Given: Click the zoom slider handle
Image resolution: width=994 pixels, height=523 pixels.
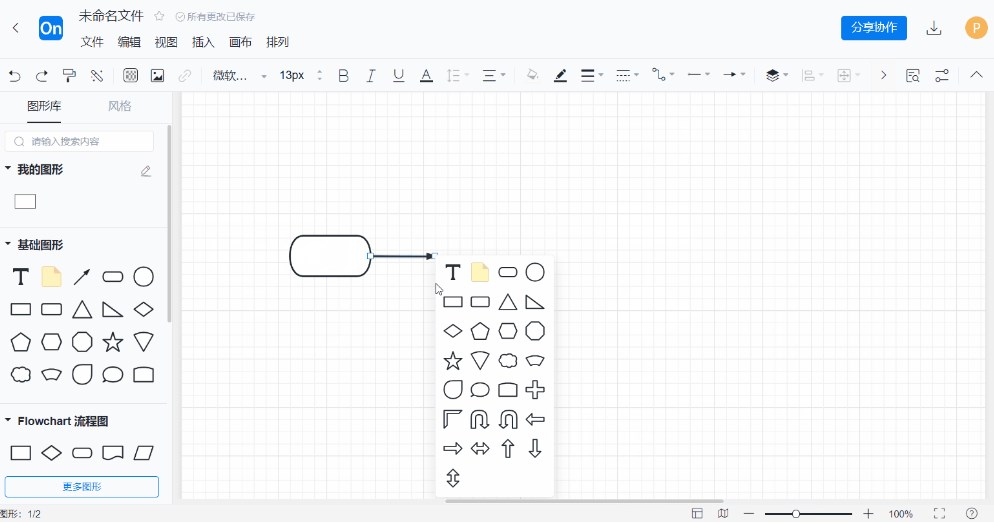Looking at the screenshot, I should 796,514.
